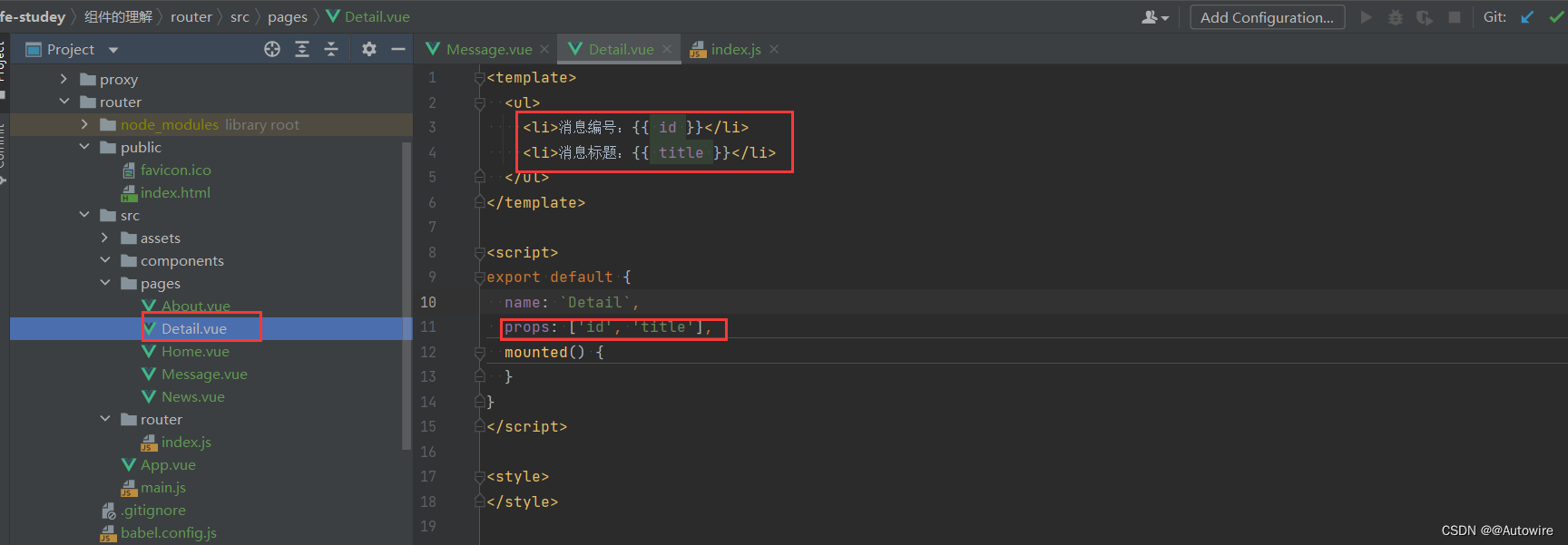Click pages breadcrumb in navigation bar
Screen dimensions: 1568x545
pos(288,17)
